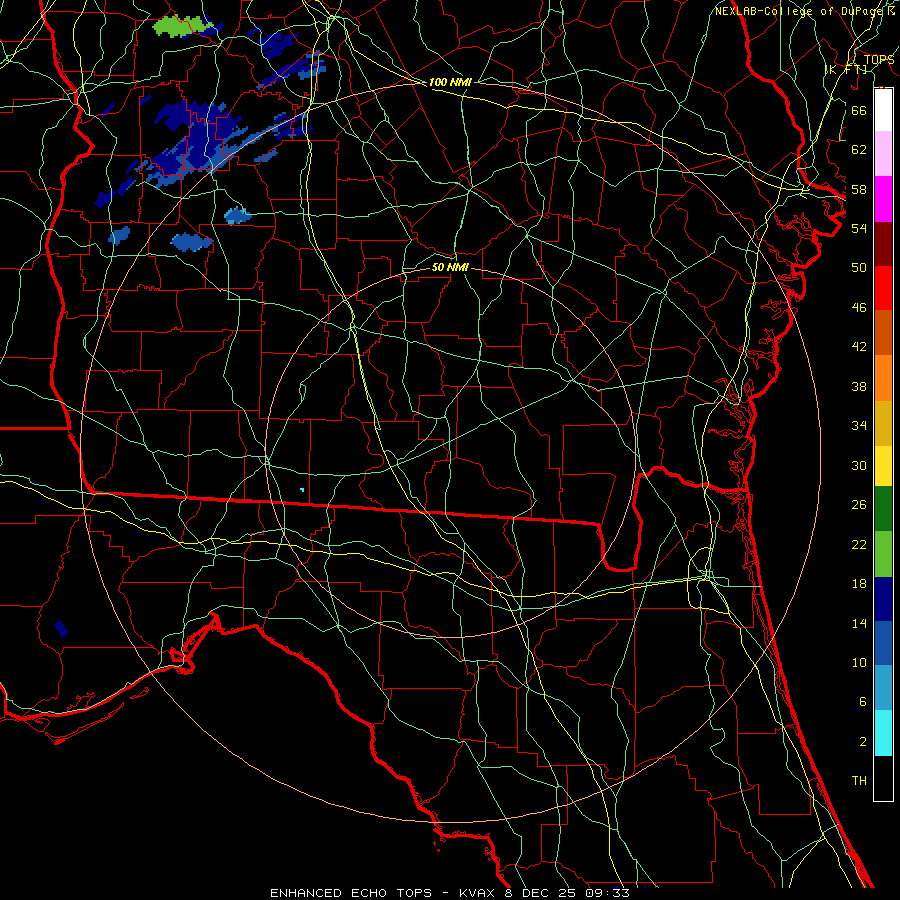This screenshot has height=900, width=900.
Task: Click the navy blue legend swatch
Action: pyautogui.click(x=883, y=599)
